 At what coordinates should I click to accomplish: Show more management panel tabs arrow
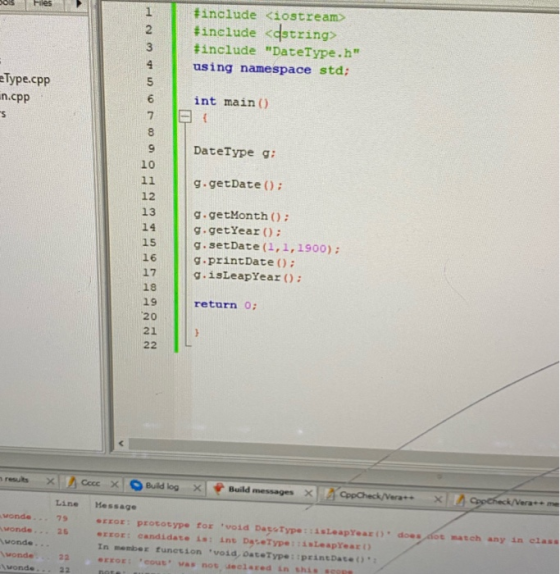[x=78, y=4]
